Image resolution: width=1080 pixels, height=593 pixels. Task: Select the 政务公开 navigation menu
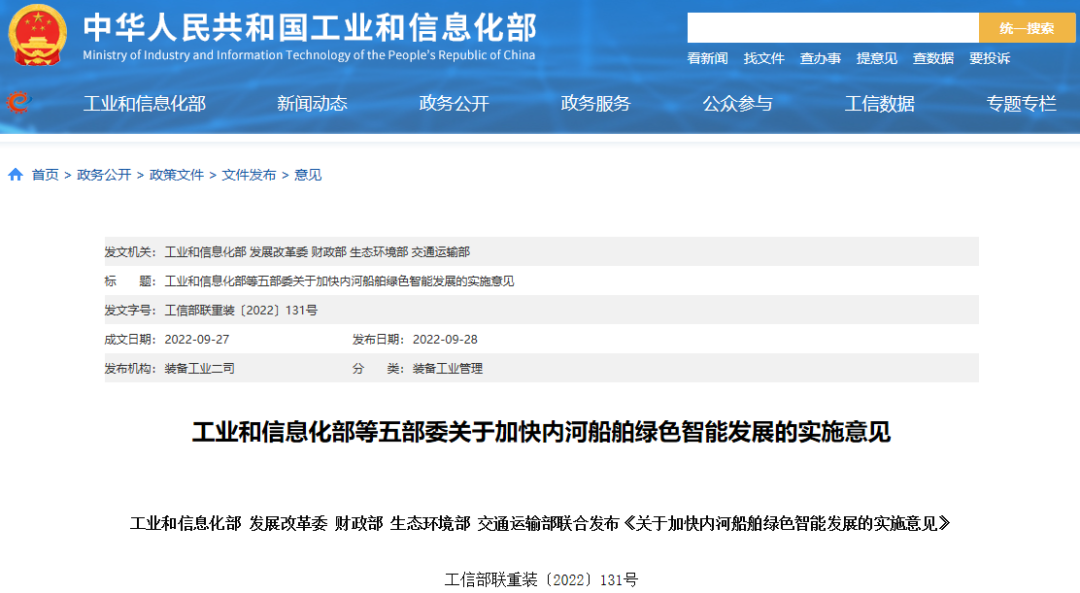454,104
